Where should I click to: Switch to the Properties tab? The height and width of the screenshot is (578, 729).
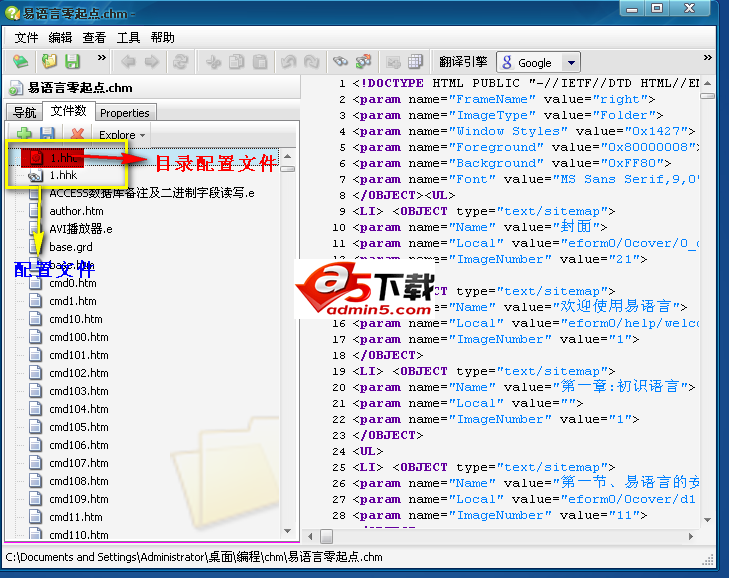(x=125, y=113)
